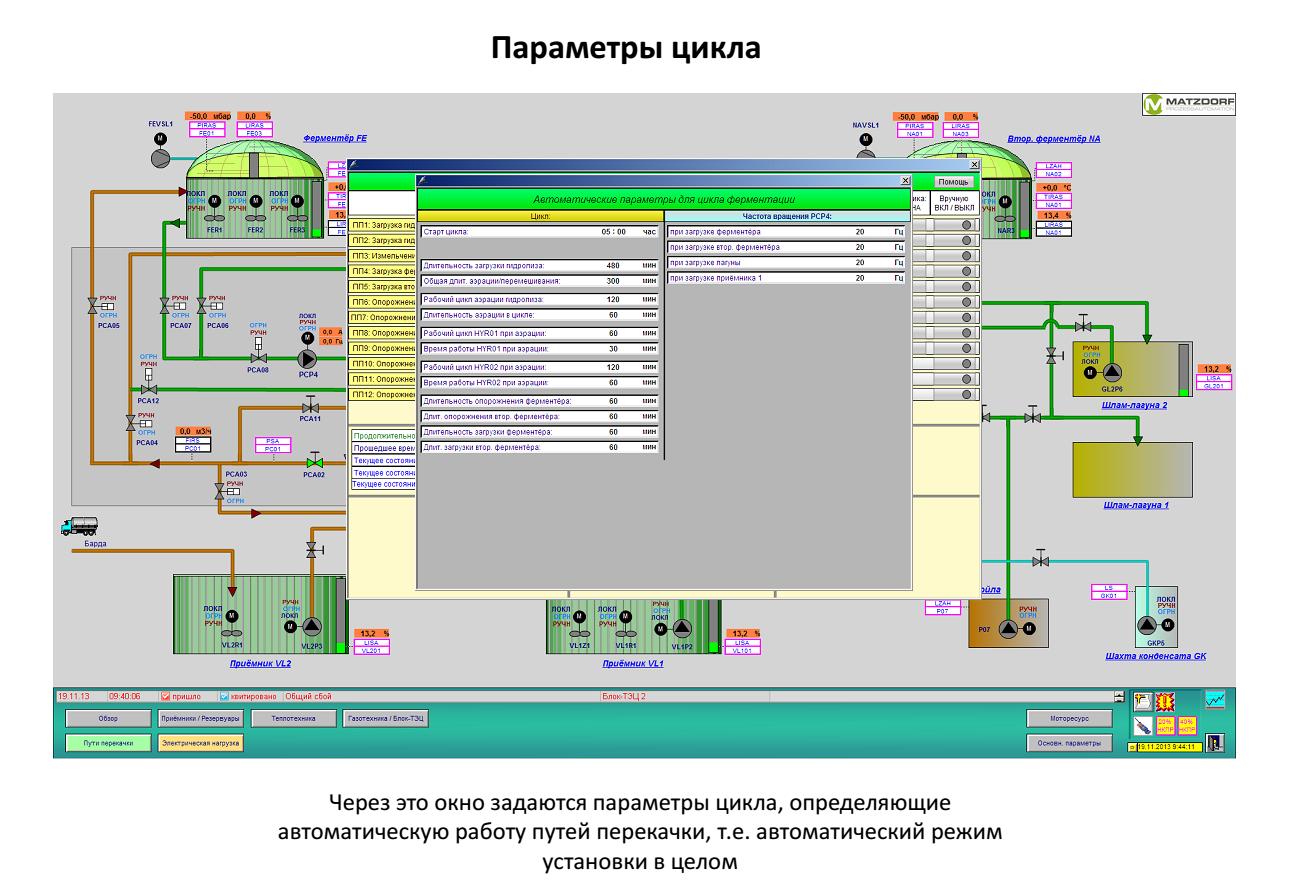Image resolution: width=1290 pixels, height=885 pixels.
Task: Toggle the manual on/off switch for ПП12
Action: click(966, 394)
